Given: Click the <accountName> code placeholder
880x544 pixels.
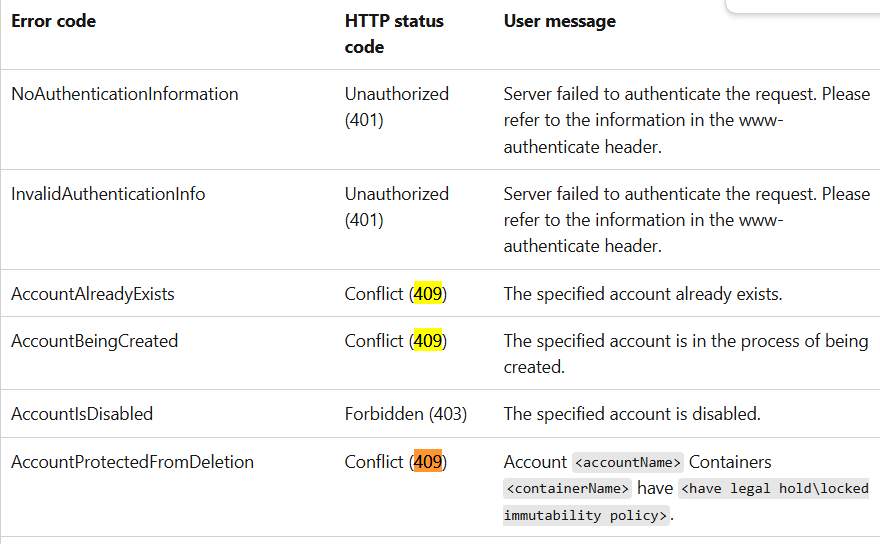Looking at the screenshot, I should point(628,462).
